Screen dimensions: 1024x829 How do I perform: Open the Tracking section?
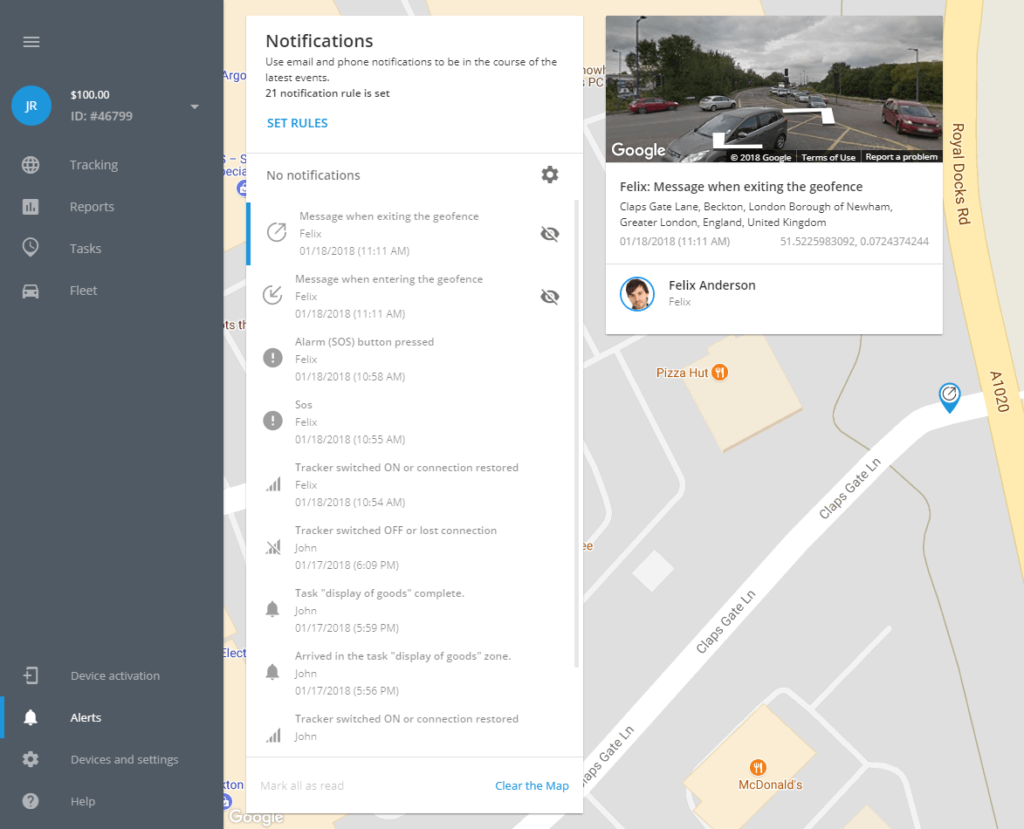pyautogui.click(x=93, y=165)
